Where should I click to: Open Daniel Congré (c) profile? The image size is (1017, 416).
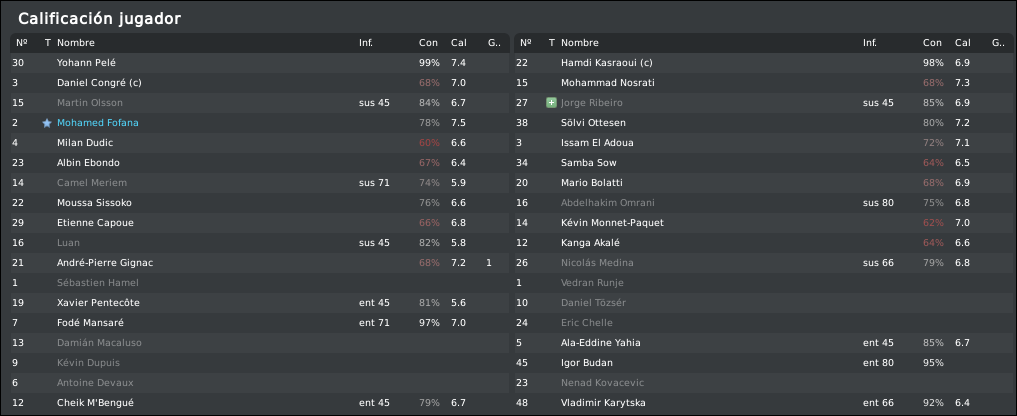100,83
